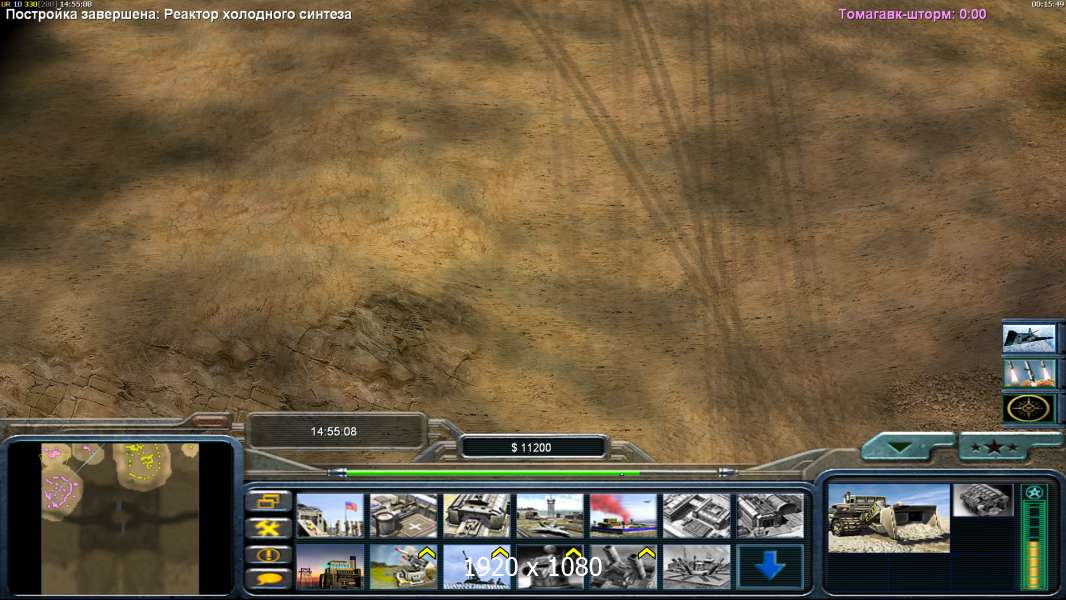Click the Постройка завершена notification message
Screen dimensions: 1066x600
pyautogui.click(x=178, y=14)
